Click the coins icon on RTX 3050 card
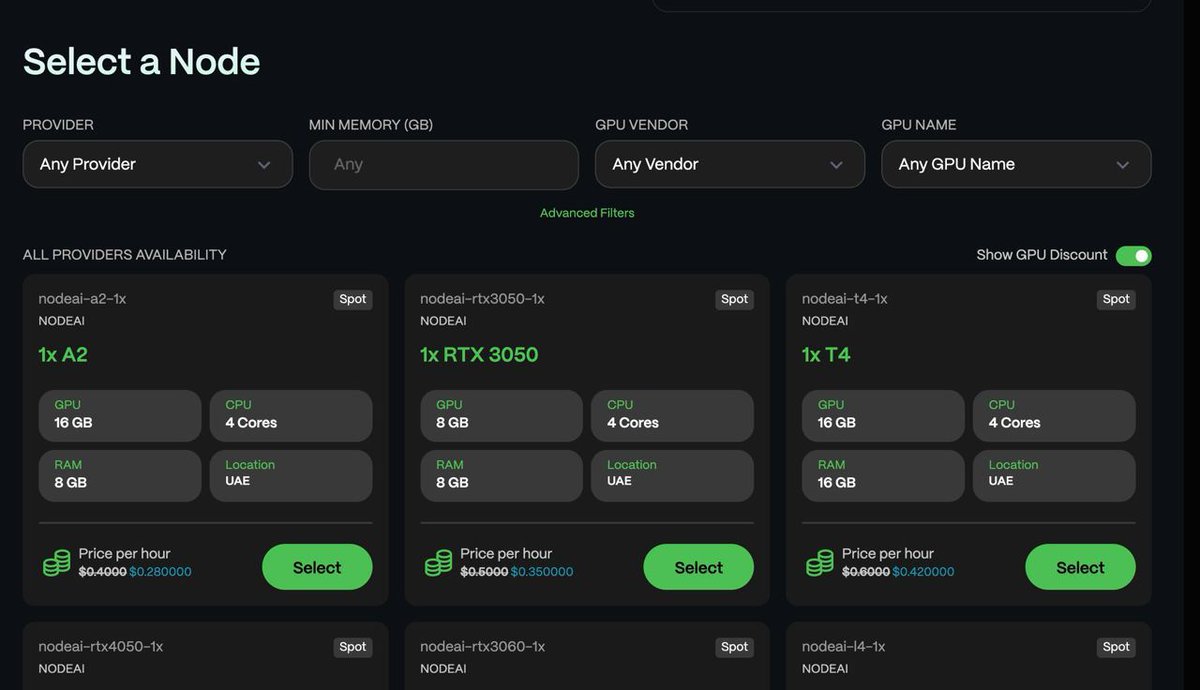The image size is (1200, 690). coord(438,563)
